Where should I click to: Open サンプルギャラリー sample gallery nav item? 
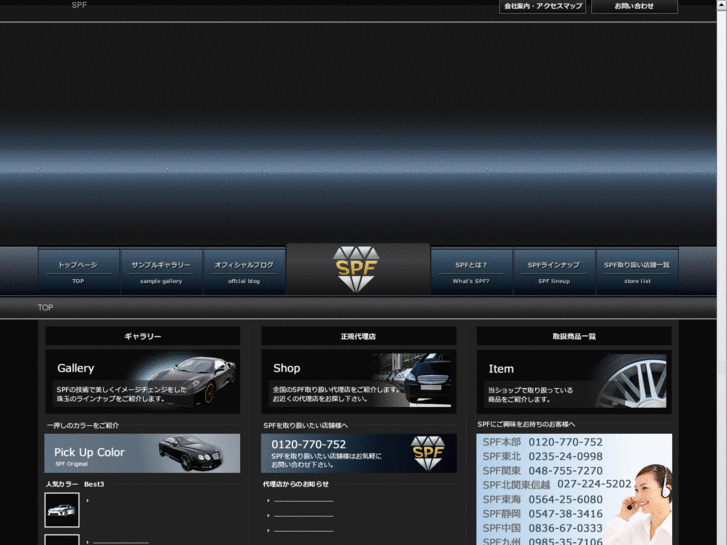click(161, 271)
